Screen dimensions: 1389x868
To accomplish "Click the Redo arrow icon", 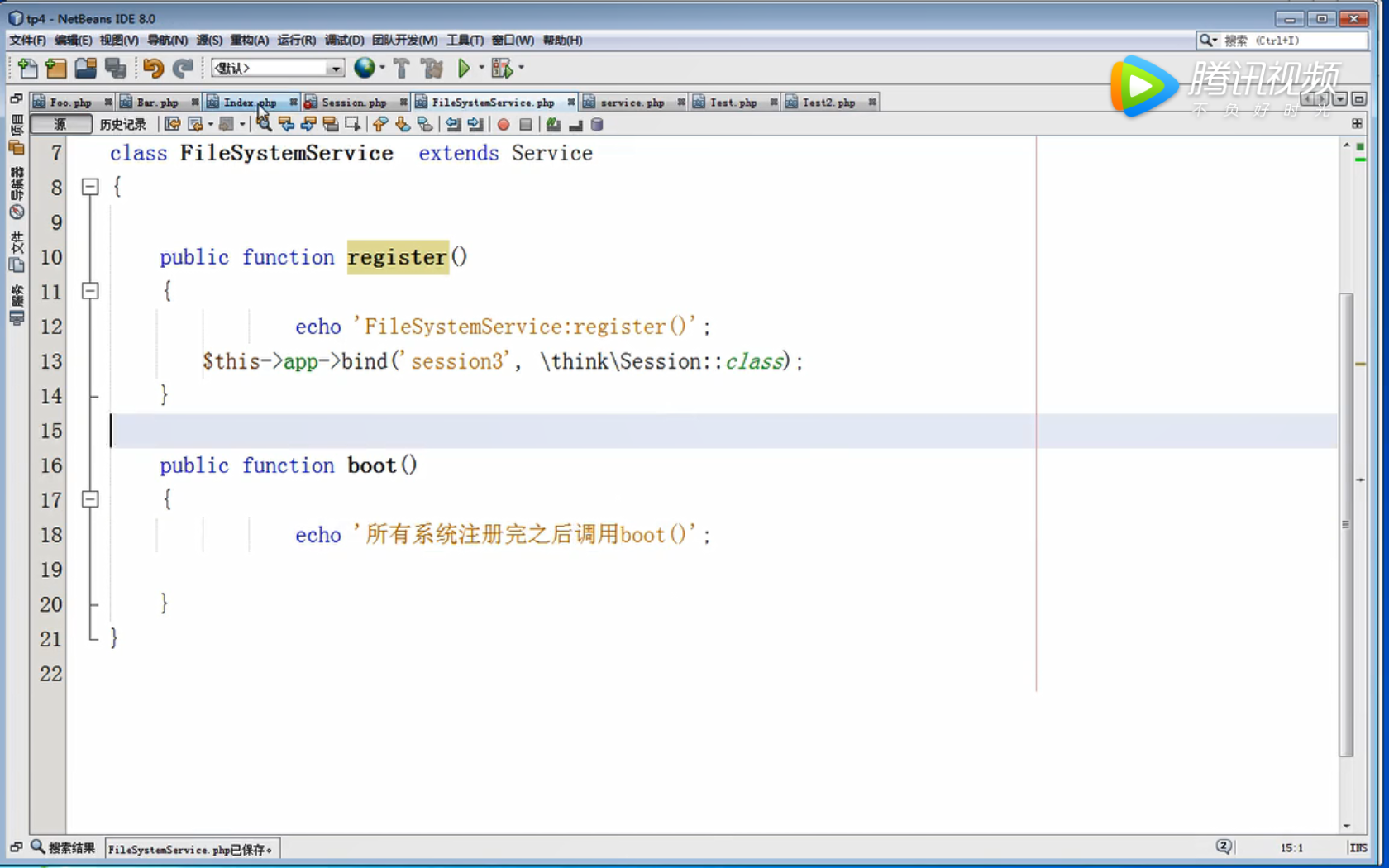I will (x=183, y=69).
